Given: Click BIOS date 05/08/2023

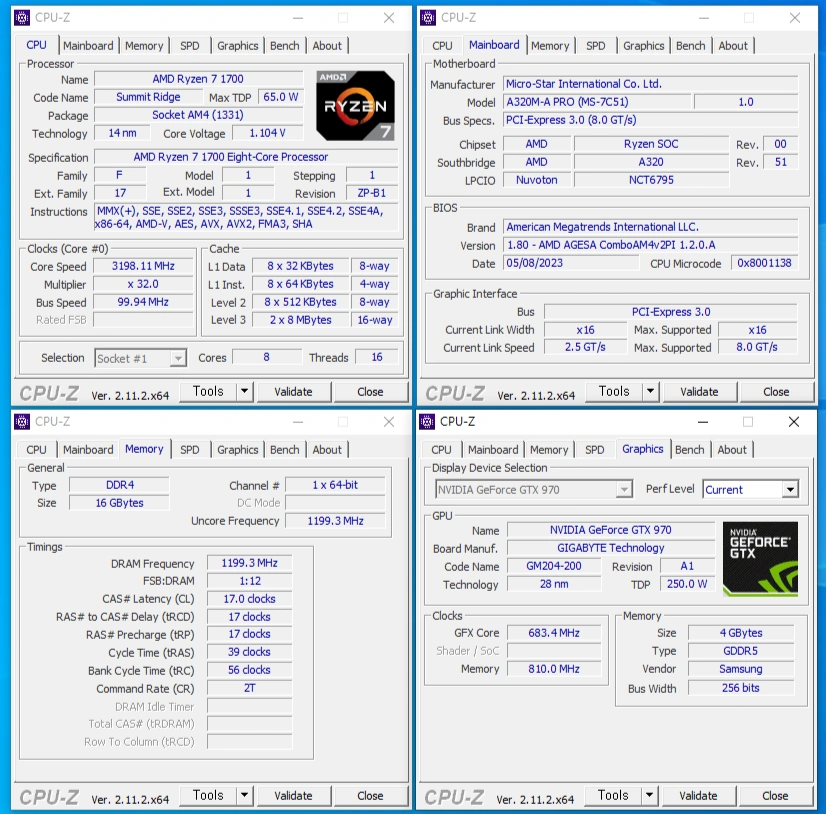Looking at the screenshot, I should coord(571,263).
